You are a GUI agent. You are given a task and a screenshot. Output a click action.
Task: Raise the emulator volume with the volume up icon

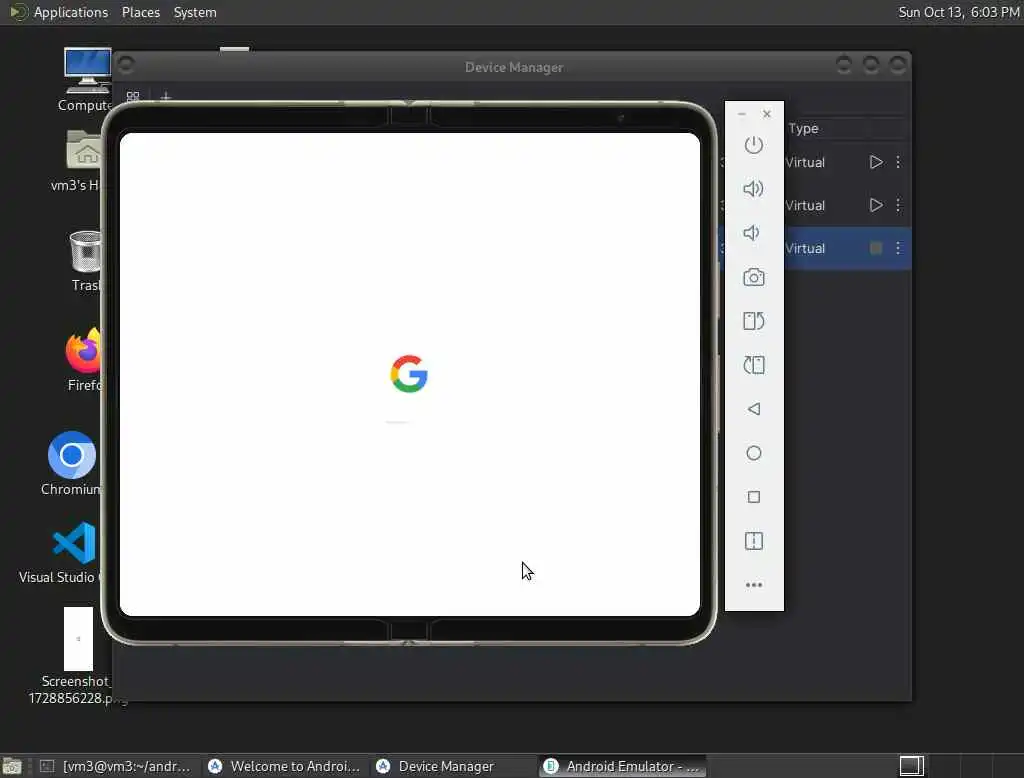[754, 189]
